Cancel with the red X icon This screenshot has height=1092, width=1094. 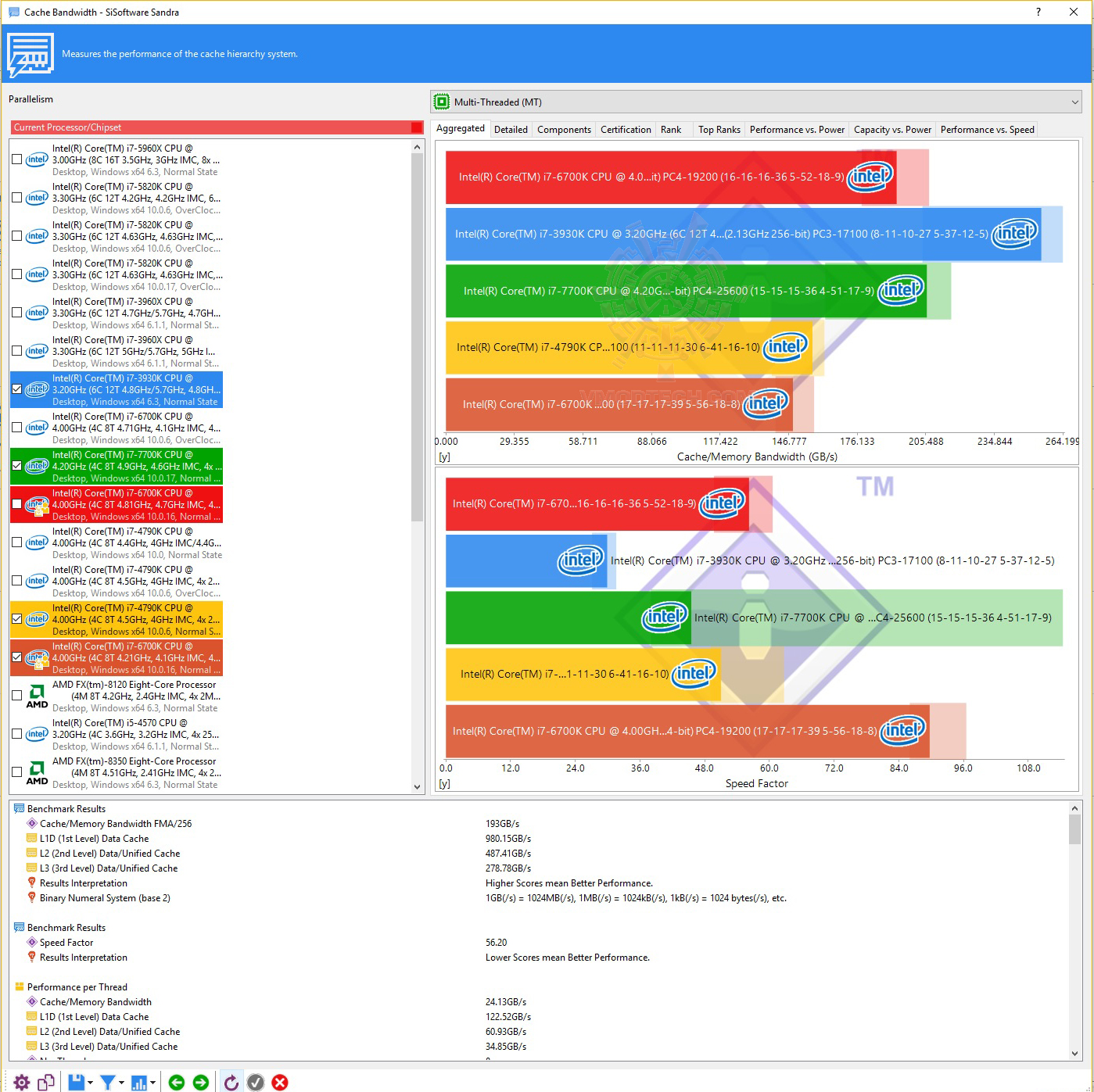pos(280,1082)
